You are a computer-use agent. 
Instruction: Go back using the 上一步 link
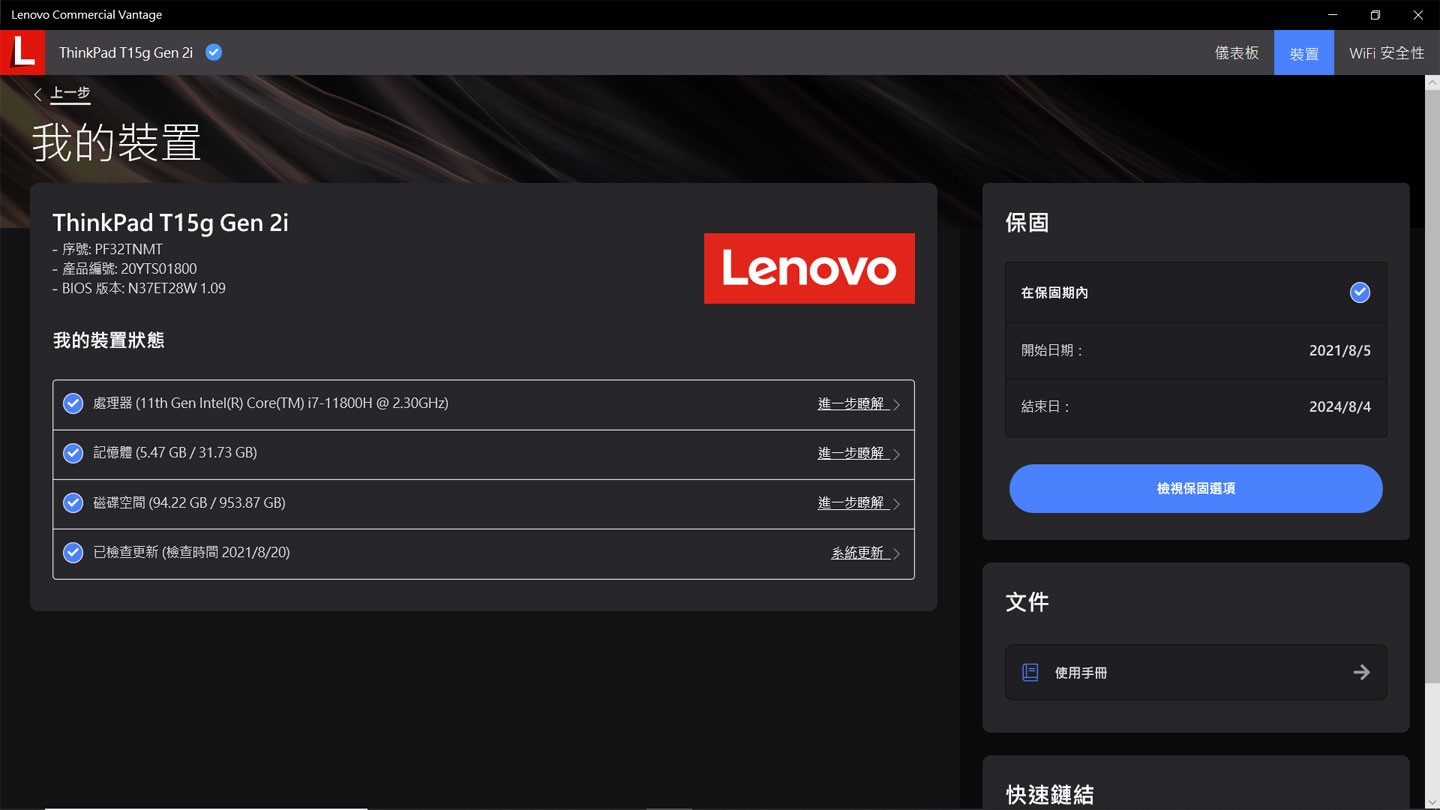pos(70,93)
